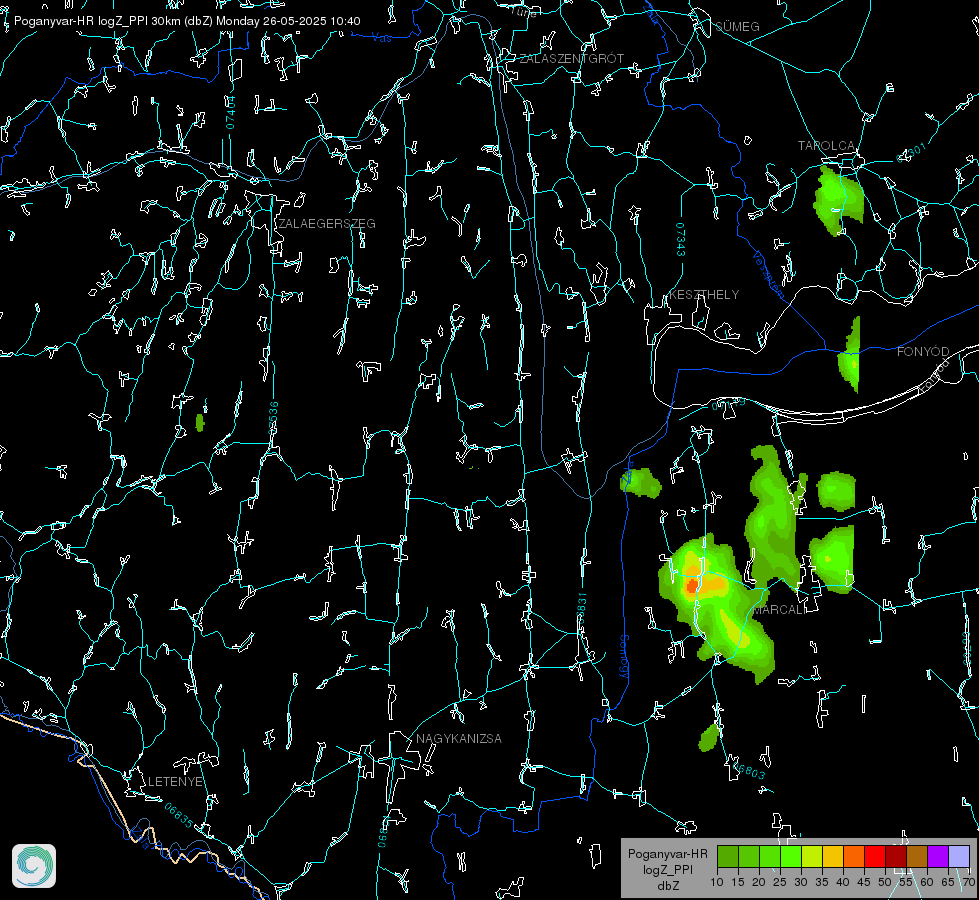Click the bright green 25-30 dBZ swatch
Image resolution: width=979 pixels, height=900 pixels.
point(791,856)
